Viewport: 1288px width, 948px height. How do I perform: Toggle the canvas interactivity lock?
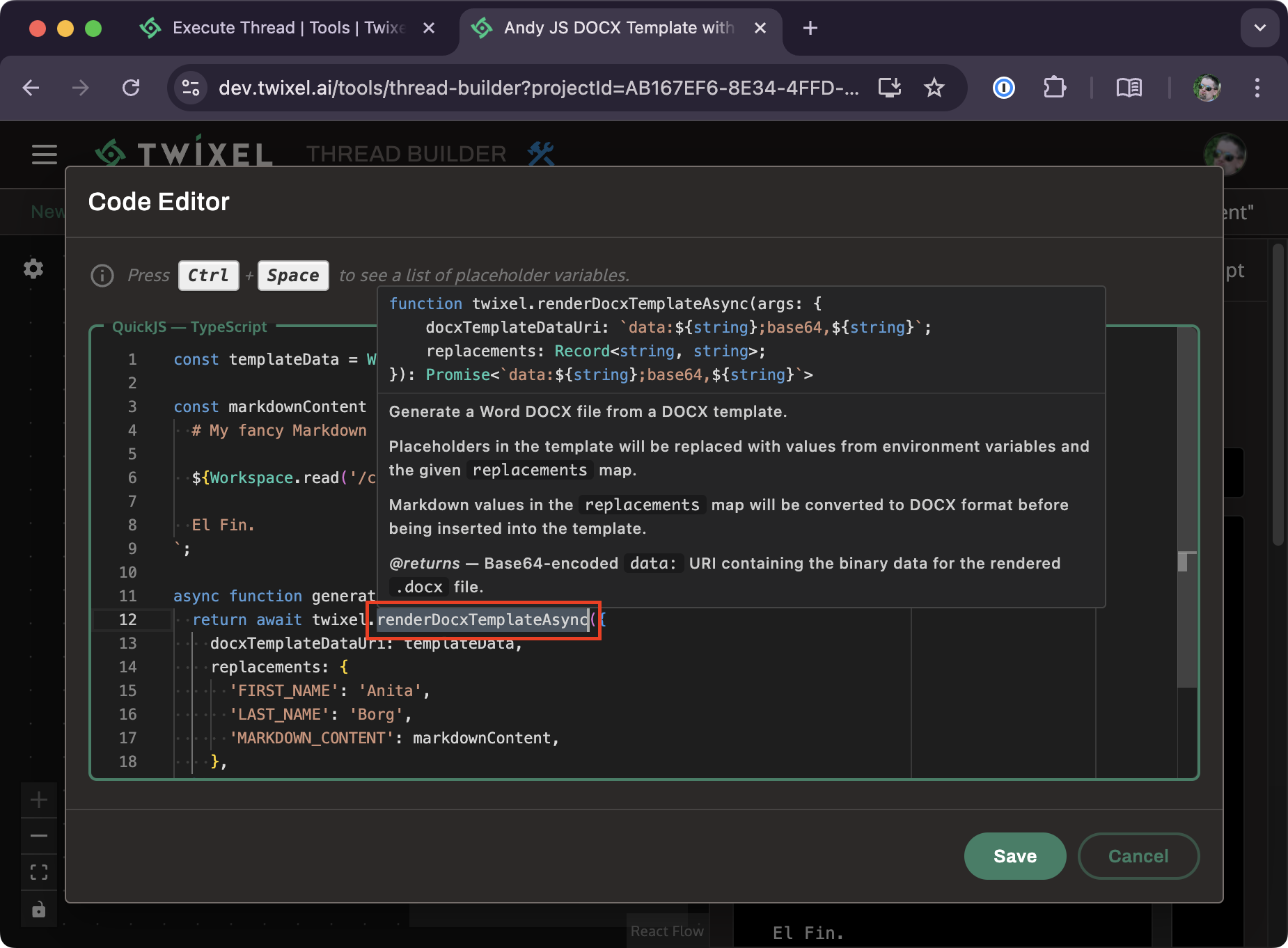(x=38, y=909)
